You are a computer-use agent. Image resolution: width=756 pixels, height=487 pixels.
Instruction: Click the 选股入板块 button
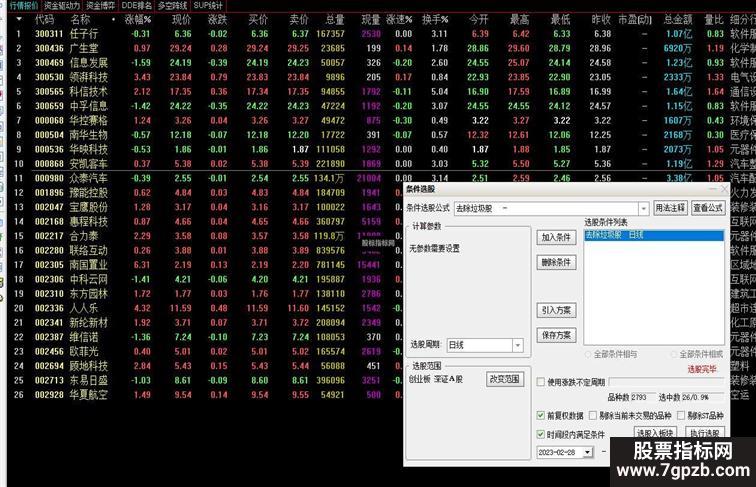(x=654, y=433)
